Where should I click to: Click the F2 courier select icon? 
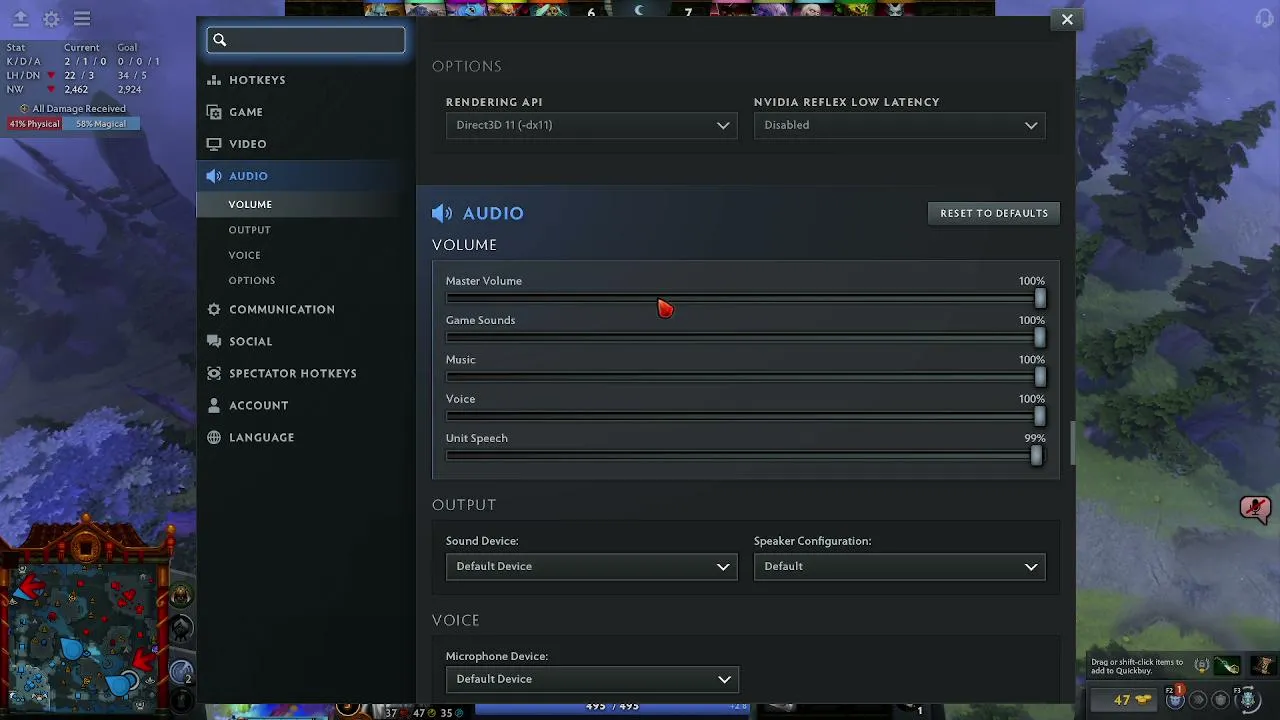(x=1176, y=699)
